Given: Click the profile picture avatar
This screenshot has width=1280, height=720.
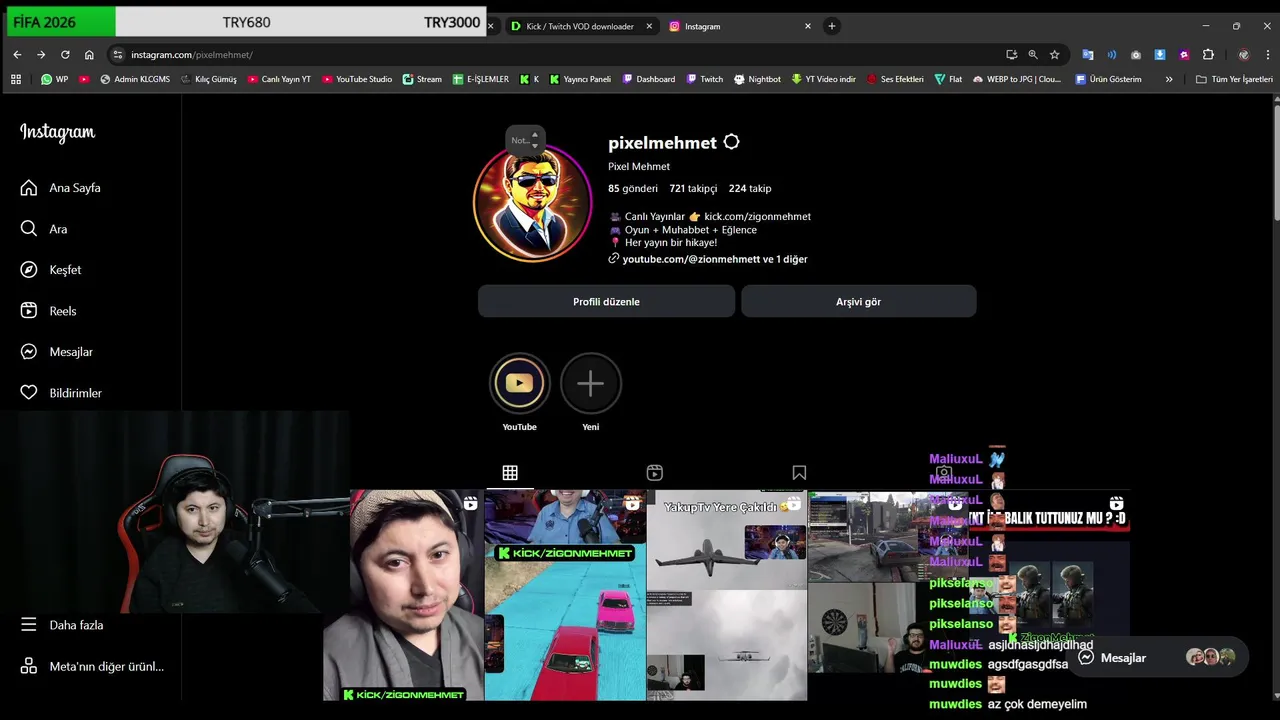Looking at the screenshot, I should pos(532,203).
